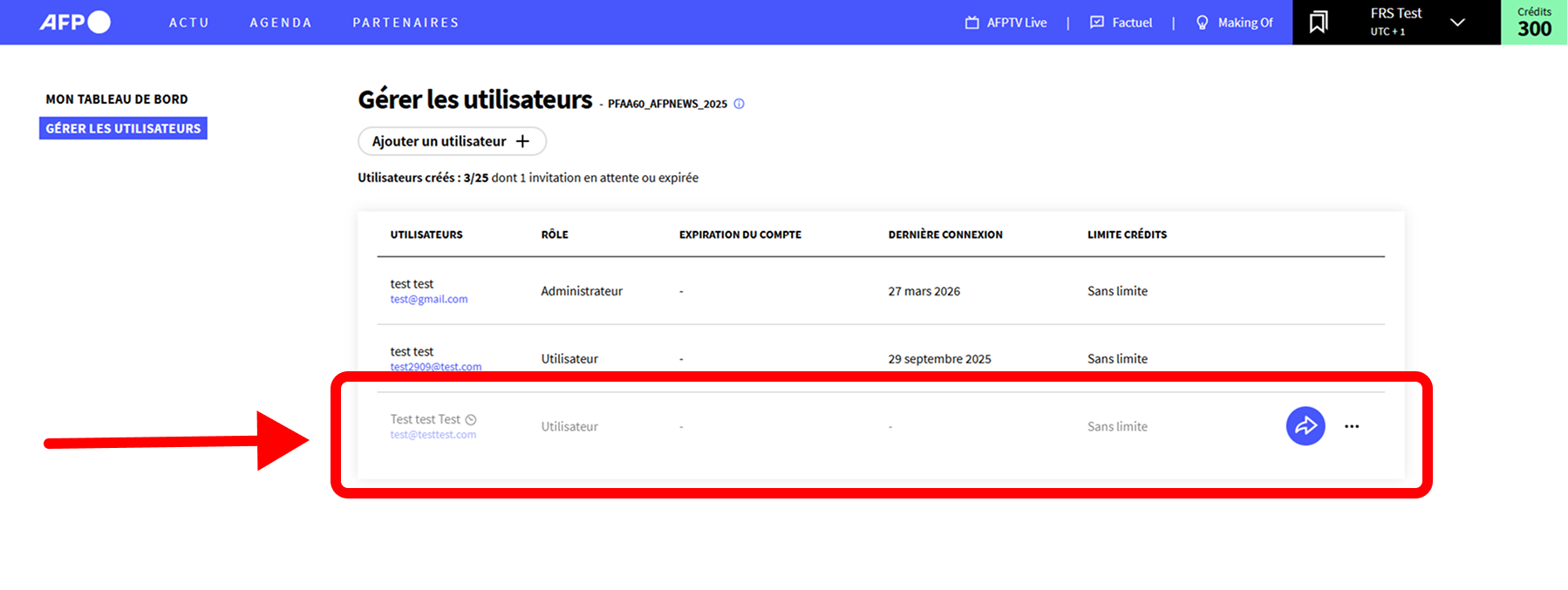
Task: Expand the FRS Test account dropdown chevron
Action: coord(1457,23)
